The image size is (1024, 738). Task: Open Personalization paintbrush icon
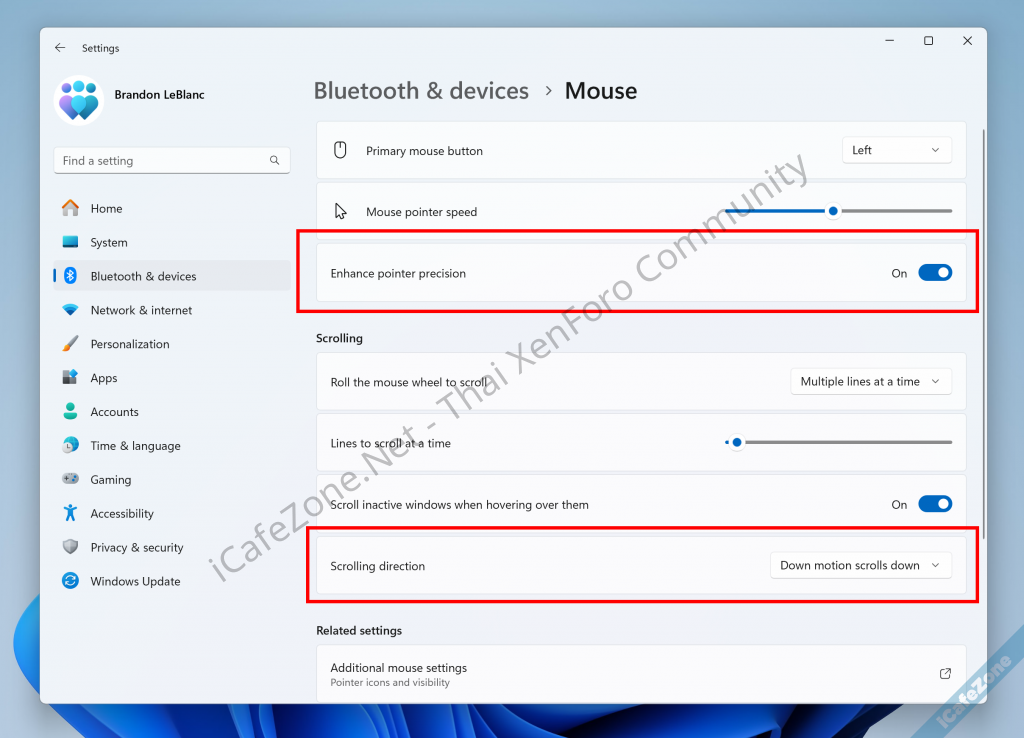[70, 344]
